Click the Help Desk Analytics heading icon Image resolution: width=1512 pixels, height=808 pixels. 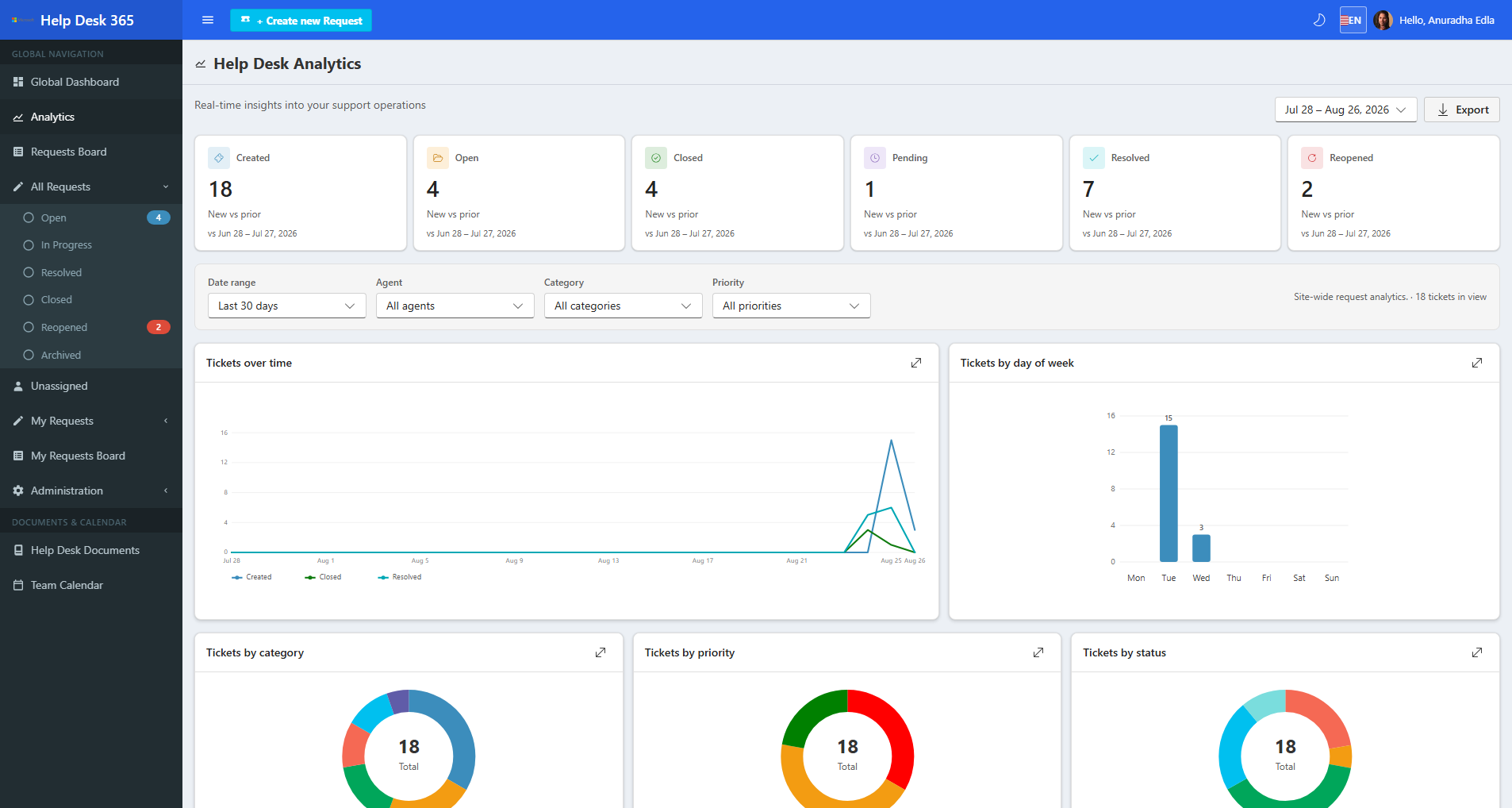[x=201, y=64]
